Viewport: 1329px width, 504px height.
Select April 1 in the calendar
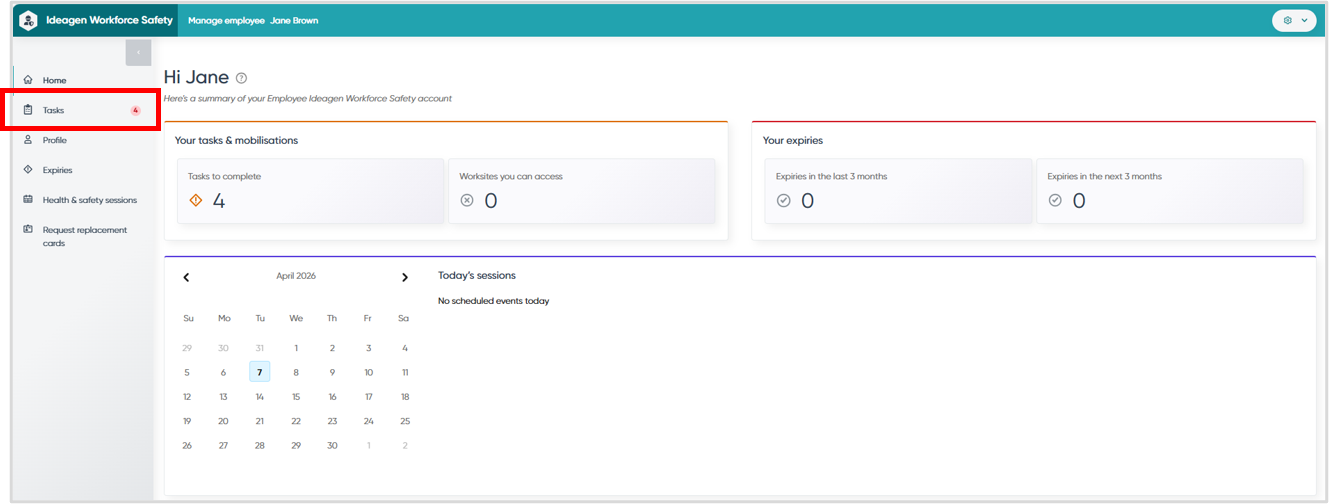296,348
